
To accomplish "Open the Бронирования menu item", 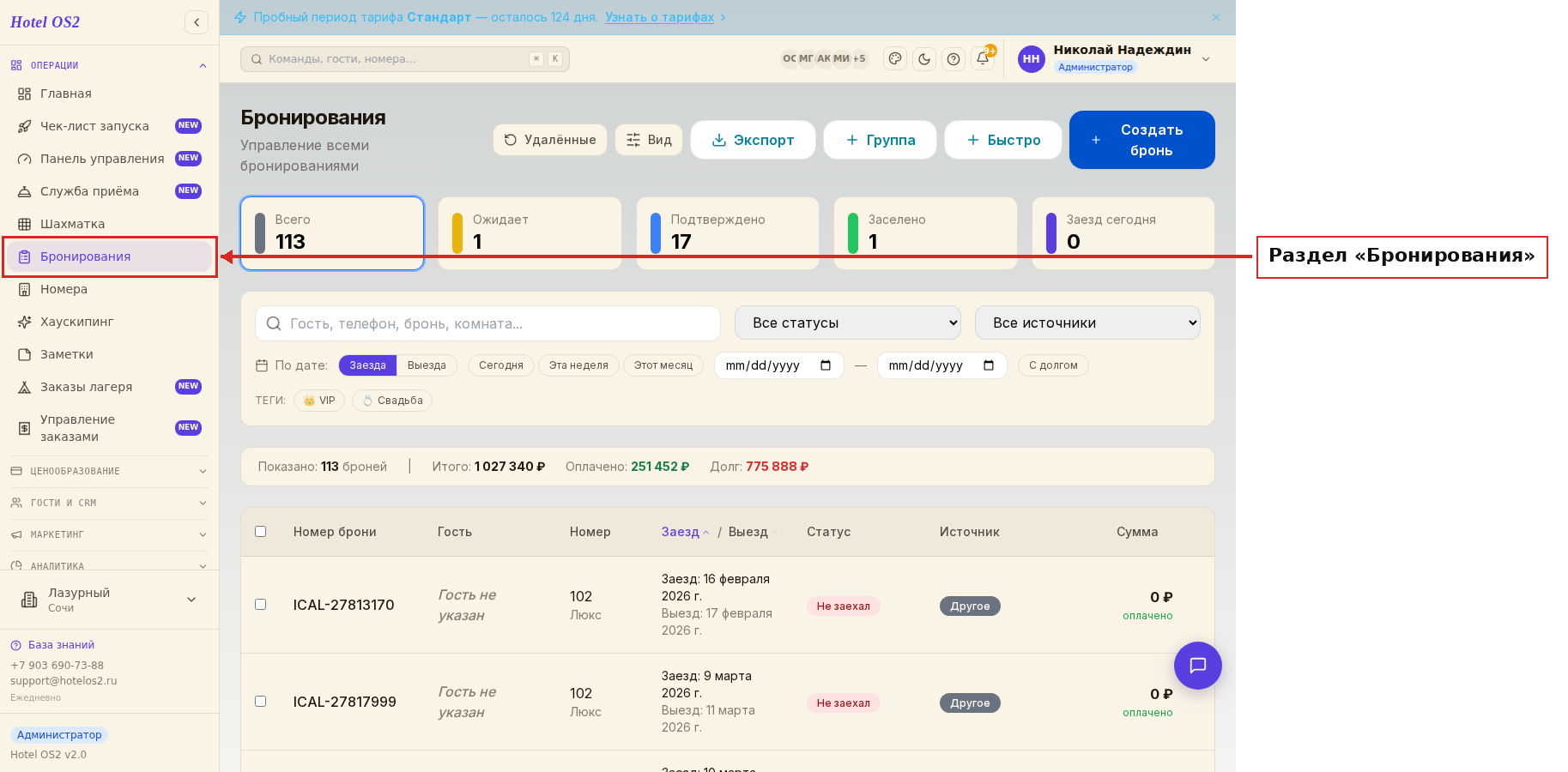I will (110, 256).
